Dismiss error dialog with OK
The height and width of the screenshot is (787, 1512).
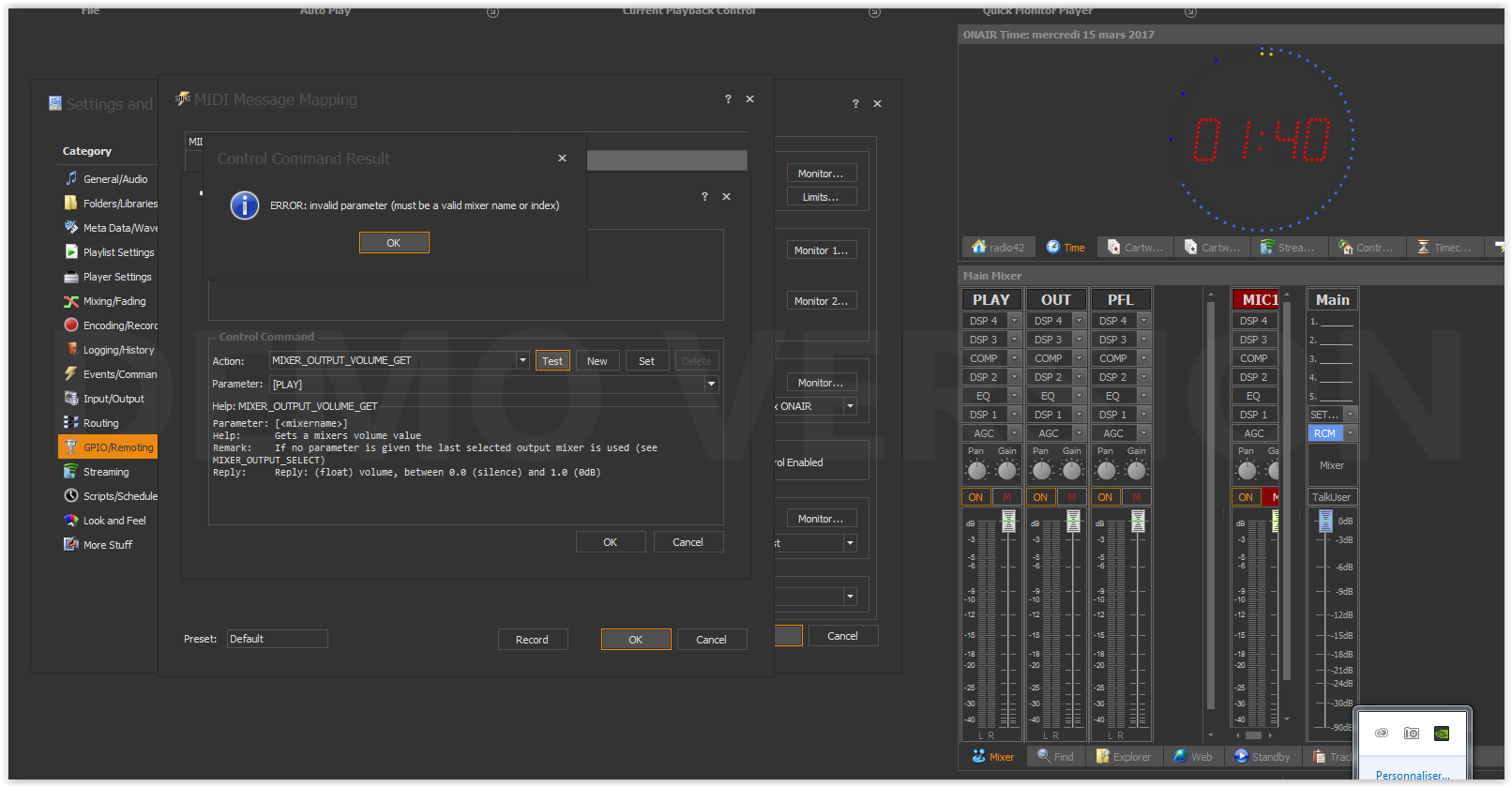pos(394,243)
